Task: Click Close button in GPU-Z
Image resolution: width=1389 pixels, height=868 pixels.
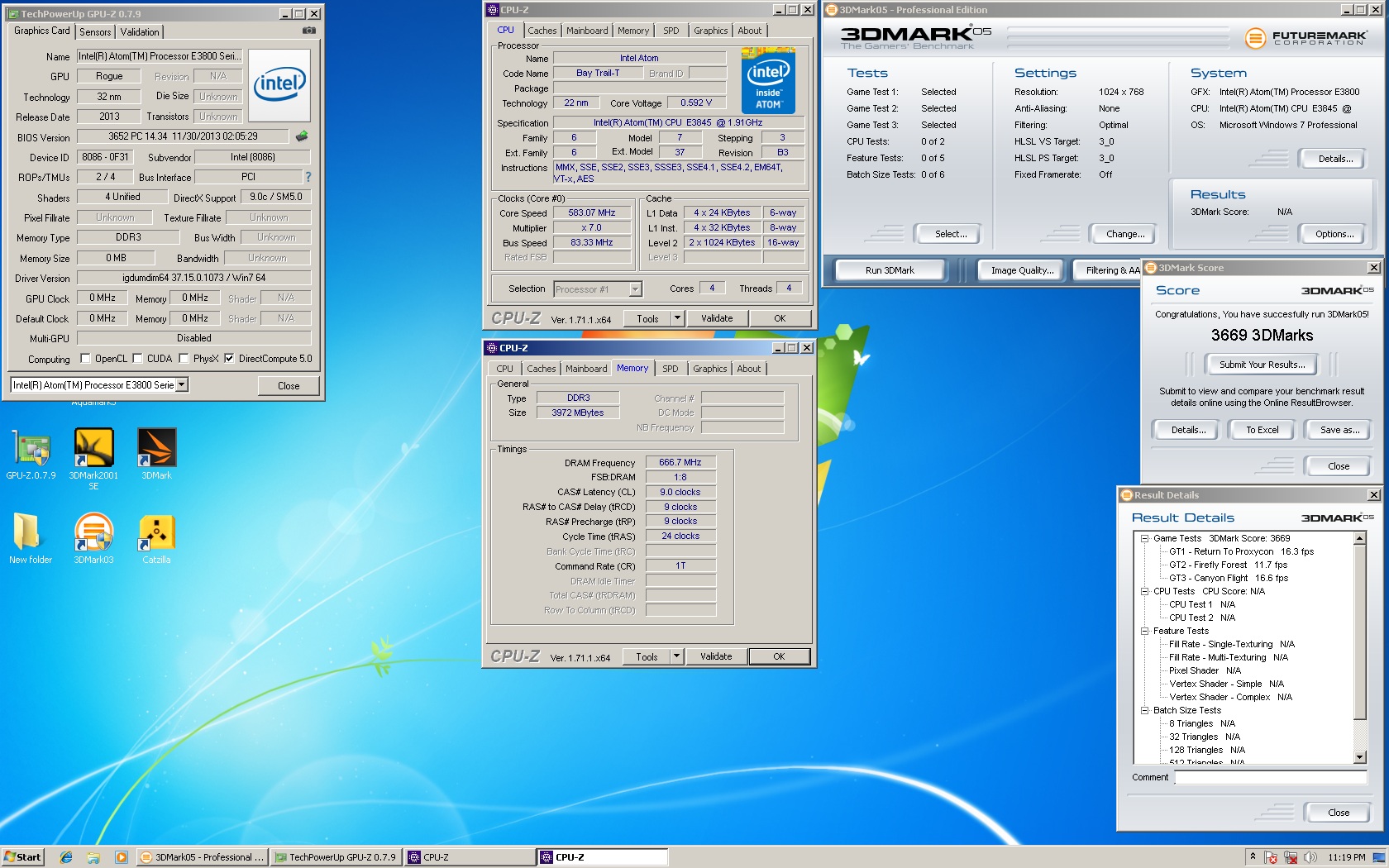Action: (x=289, y=386)
